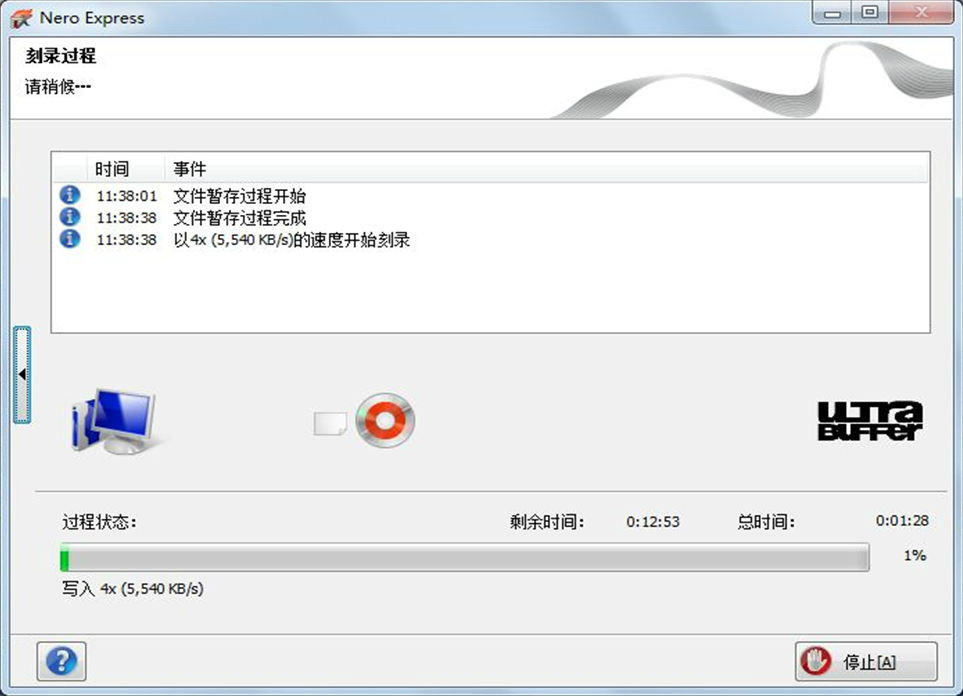The height and width of the screenshot is (696, 963).
Task: Click the 过程状态 label
Action: pos(99,522)
